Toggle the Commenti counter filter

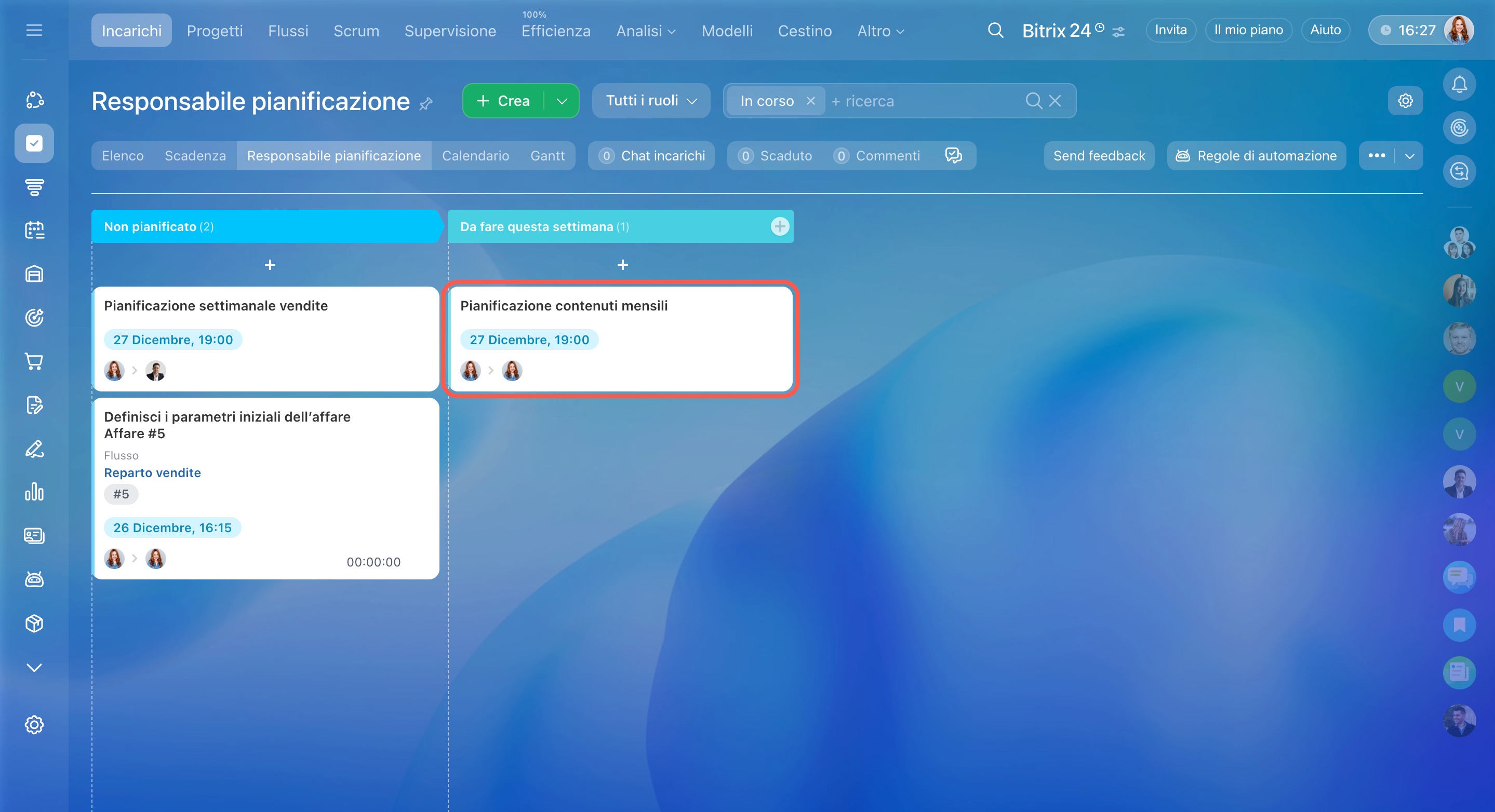point(877,156)
